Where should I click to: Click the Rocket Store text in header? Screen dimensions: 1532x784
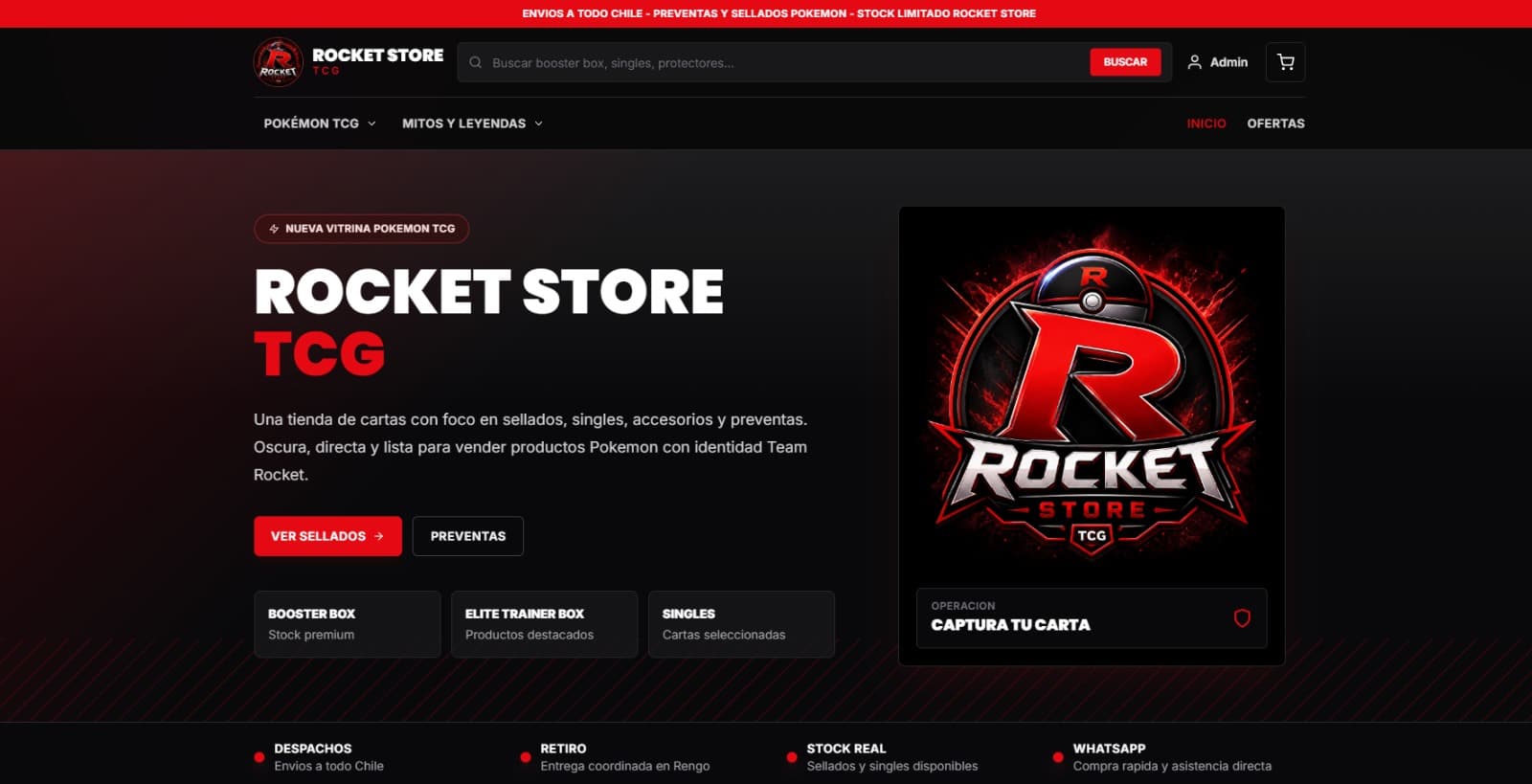coord(377,56)
